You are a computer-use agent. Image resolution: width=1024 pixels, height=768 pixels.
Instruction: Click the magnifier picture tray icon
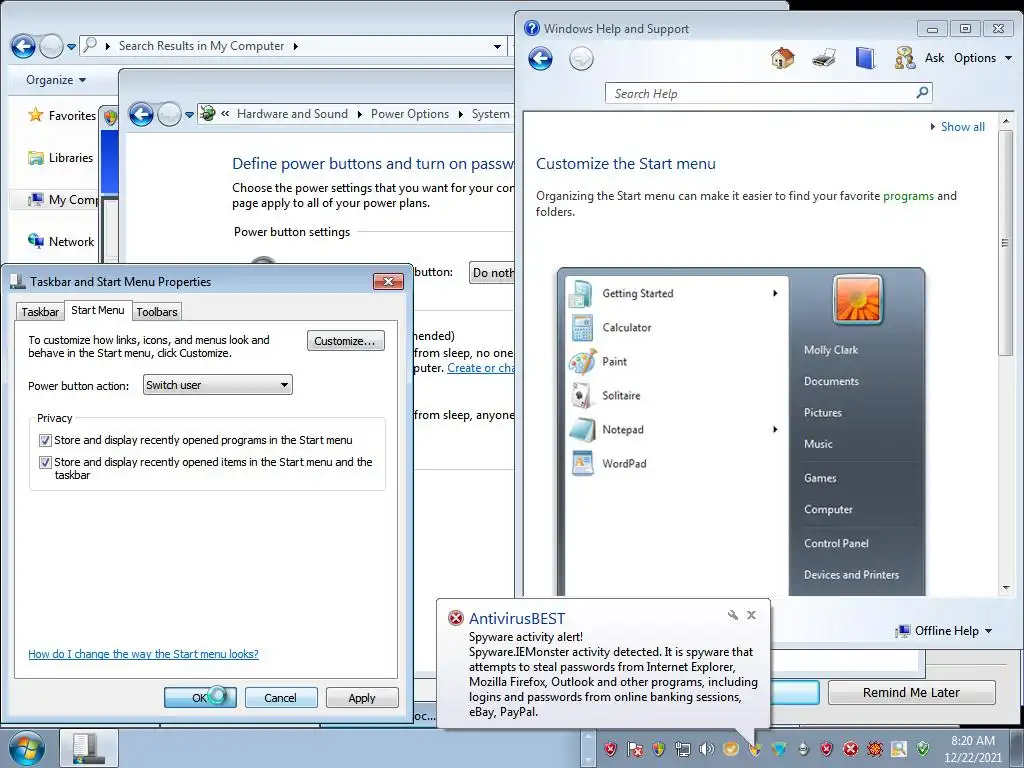pyautogui.click(x=899, y=748)
